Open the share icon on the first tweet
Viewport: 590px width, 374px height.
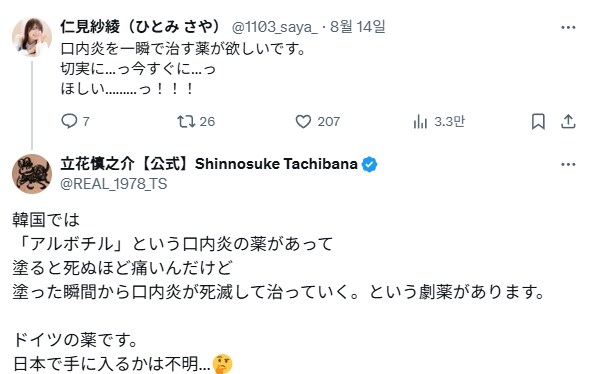coord(568,122)
